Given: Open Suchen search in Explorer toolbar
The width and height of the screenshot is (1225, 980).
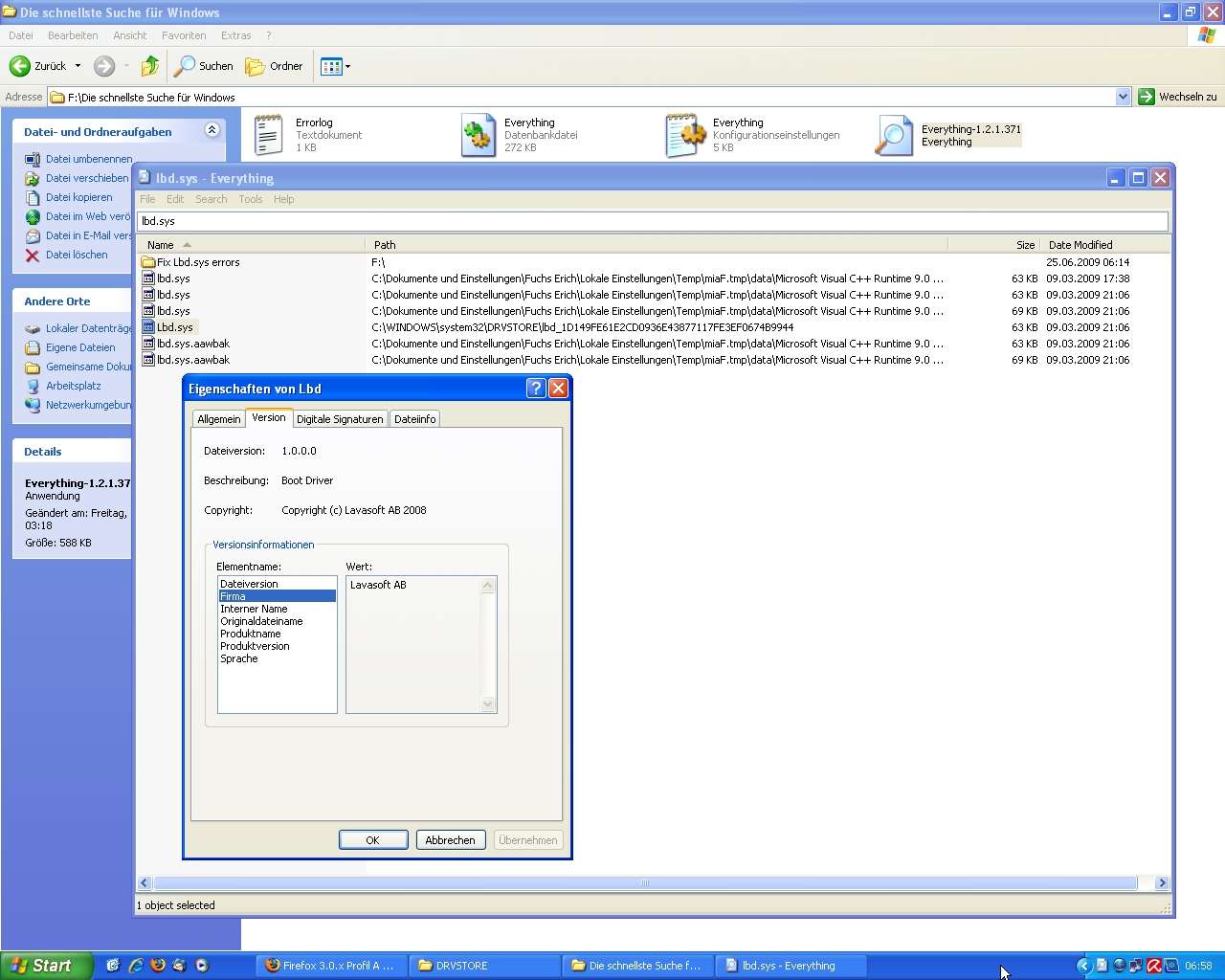Looking at the screenshot, I should click(x=204, y=66).
